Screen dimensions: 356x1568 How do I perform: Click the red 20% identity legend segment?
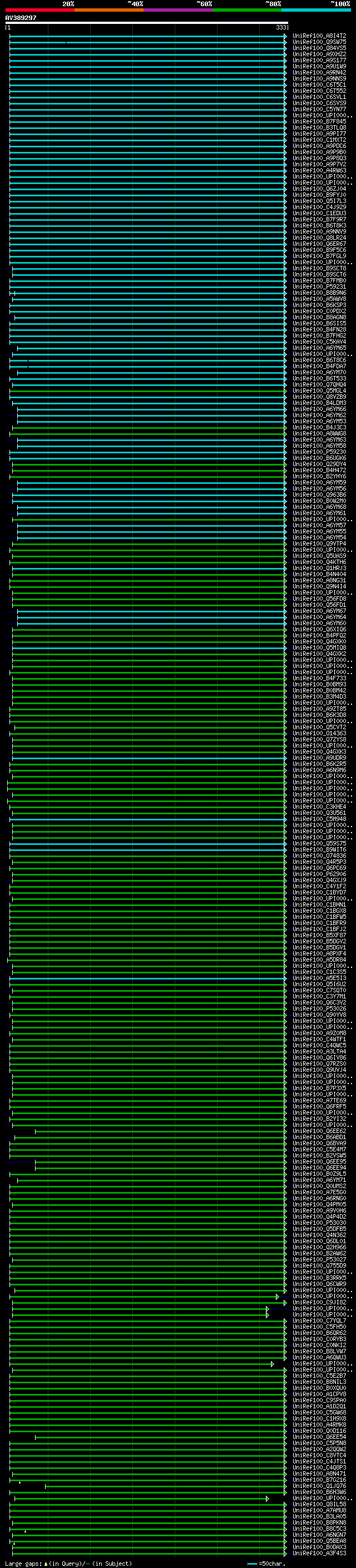[40, 10]
